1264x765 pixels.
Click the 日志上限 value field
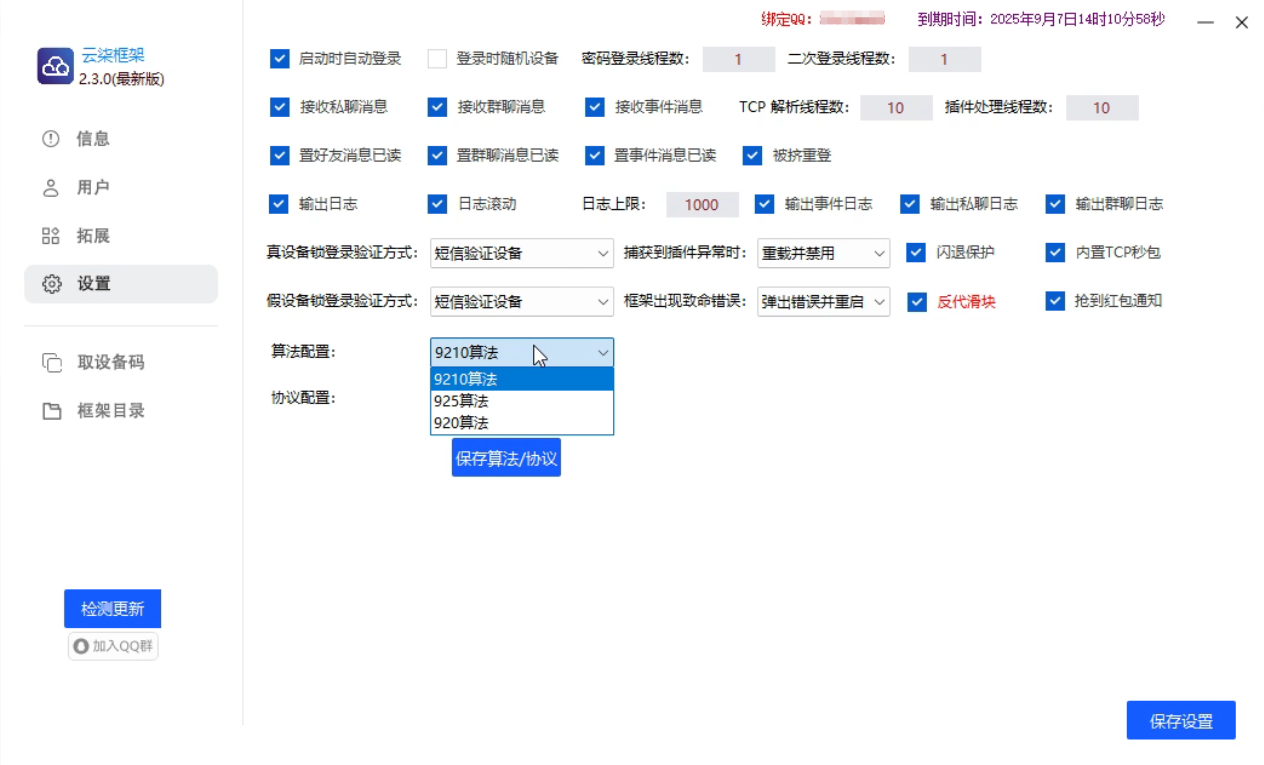click(x=702, y=203)
